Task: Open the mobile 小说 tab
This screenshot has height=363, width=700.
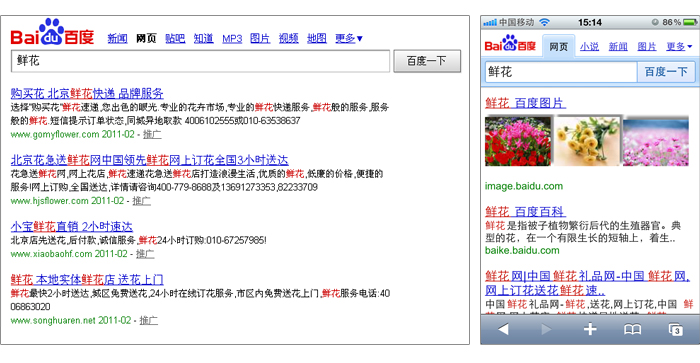Action: tap(589, 46)
